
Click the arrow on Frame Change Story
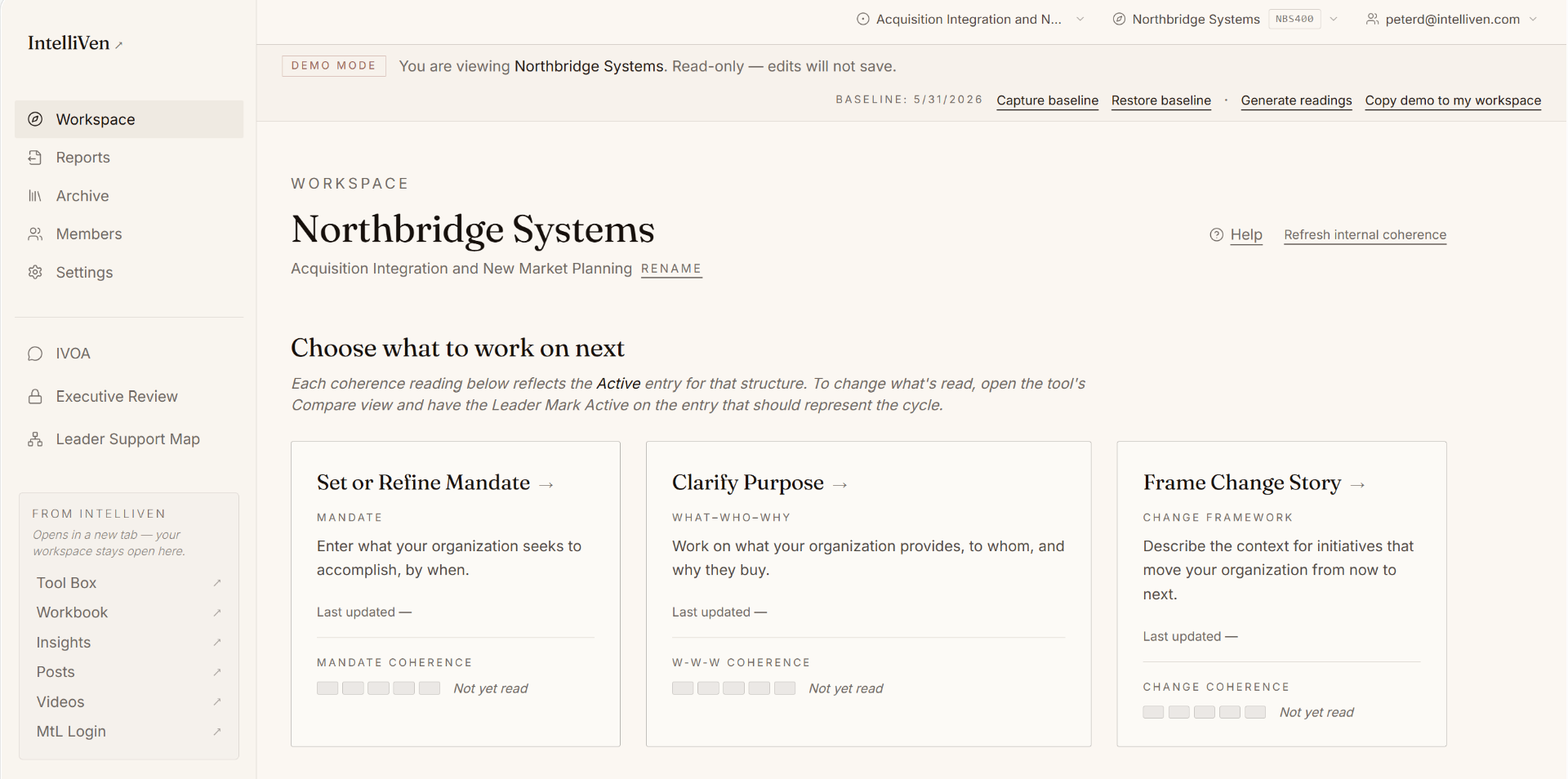click(x=1357, y=485)
